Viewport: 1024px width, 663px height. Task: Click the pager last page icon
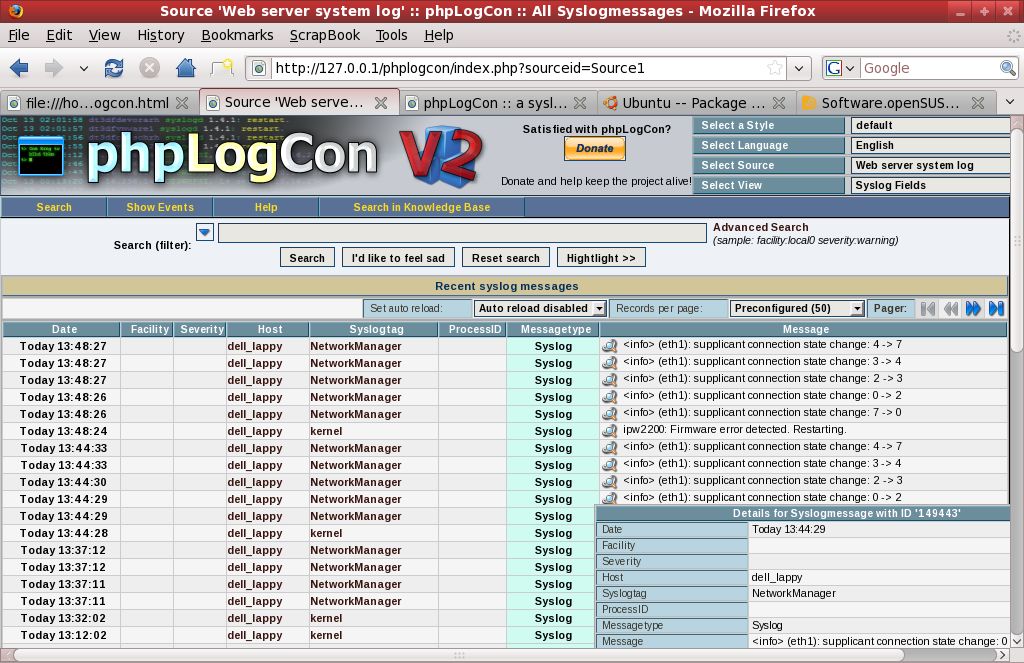click(x=996, y=308)
